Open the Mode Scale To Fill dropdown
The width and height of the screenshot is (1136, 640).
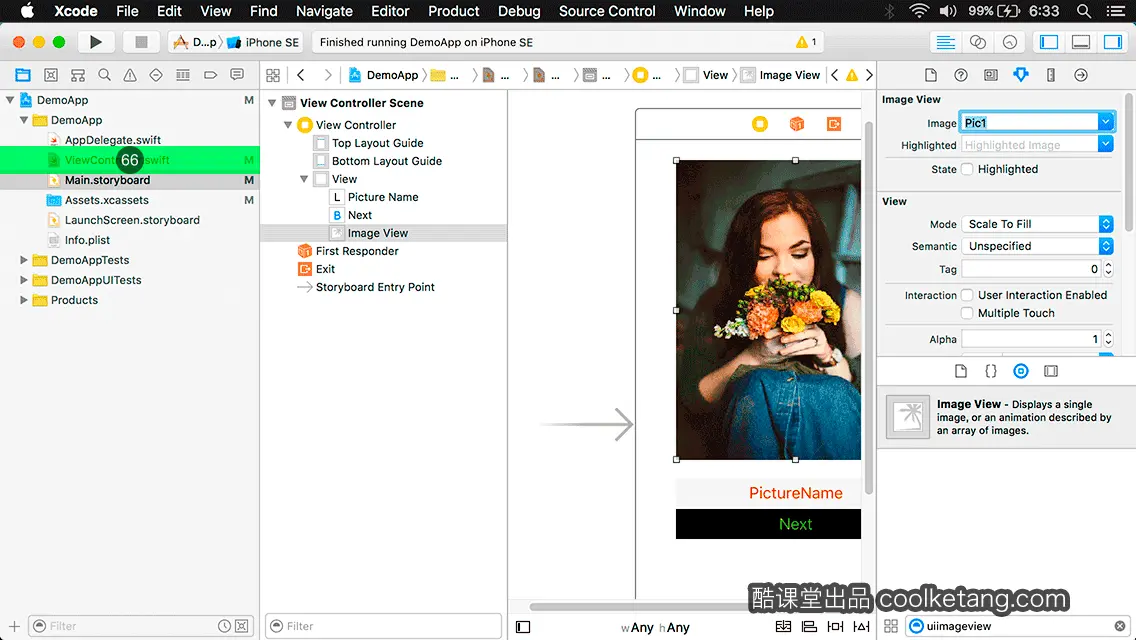tap(1037, 224)
